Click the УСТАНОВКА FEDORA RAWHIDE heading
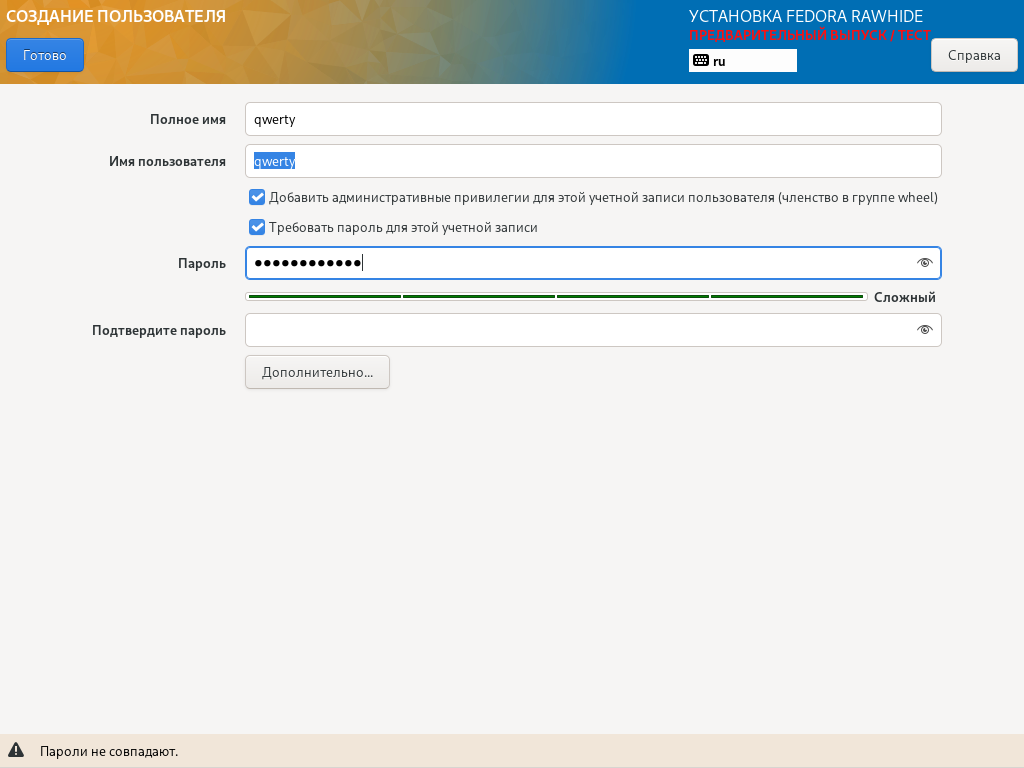 click(x=806, y=16)
